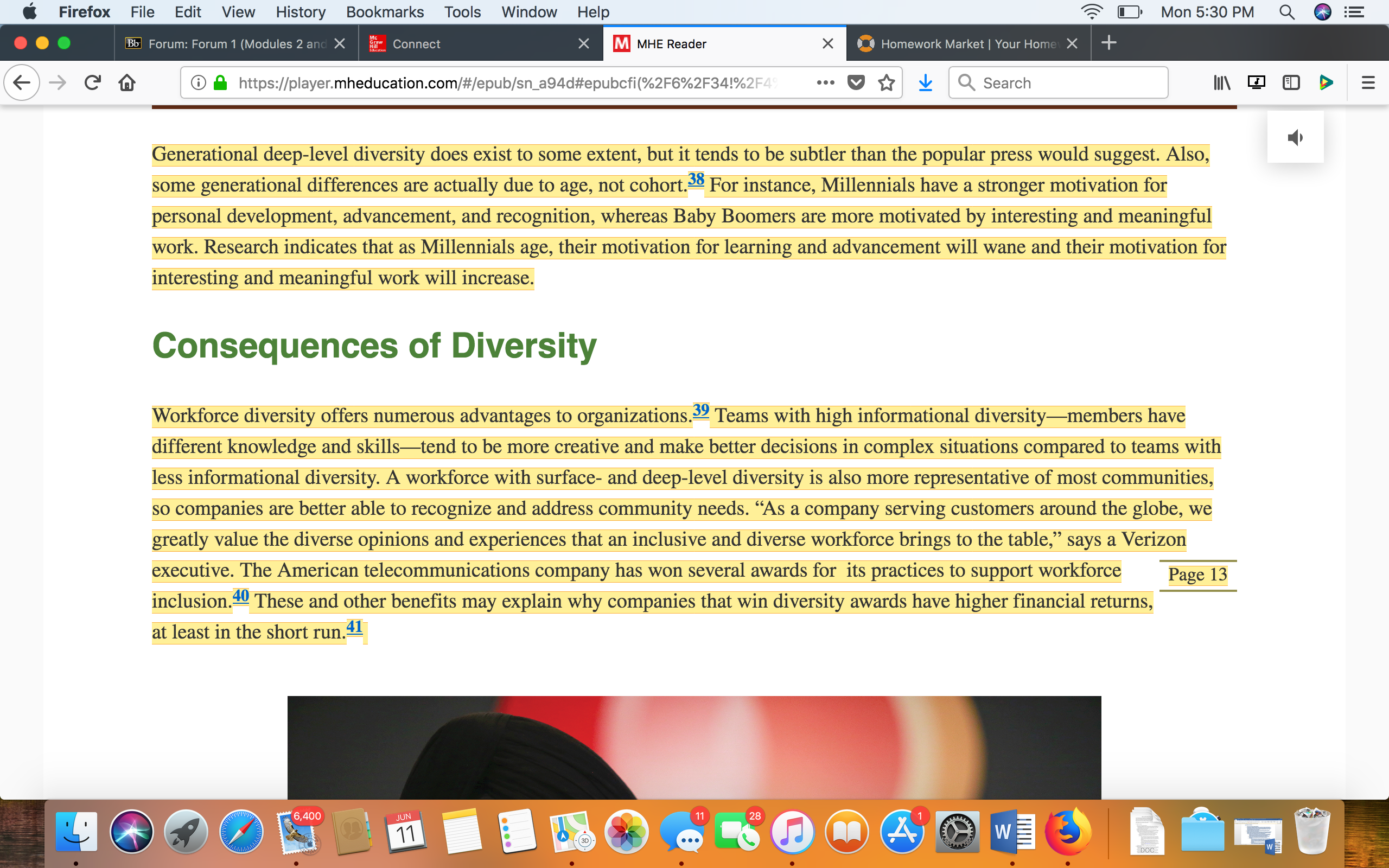
Task: Open the Library bookshelf icon
Action: pos(1222,82)
